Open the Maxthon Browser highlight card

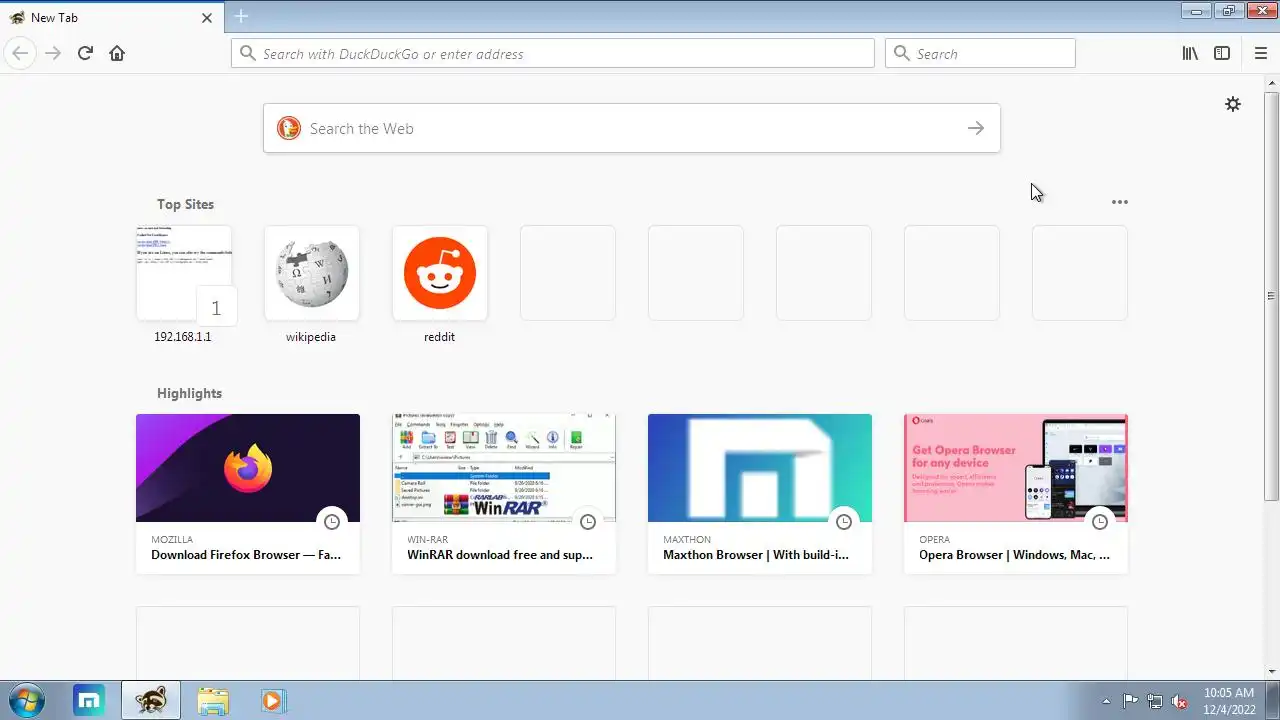(760, 494)
